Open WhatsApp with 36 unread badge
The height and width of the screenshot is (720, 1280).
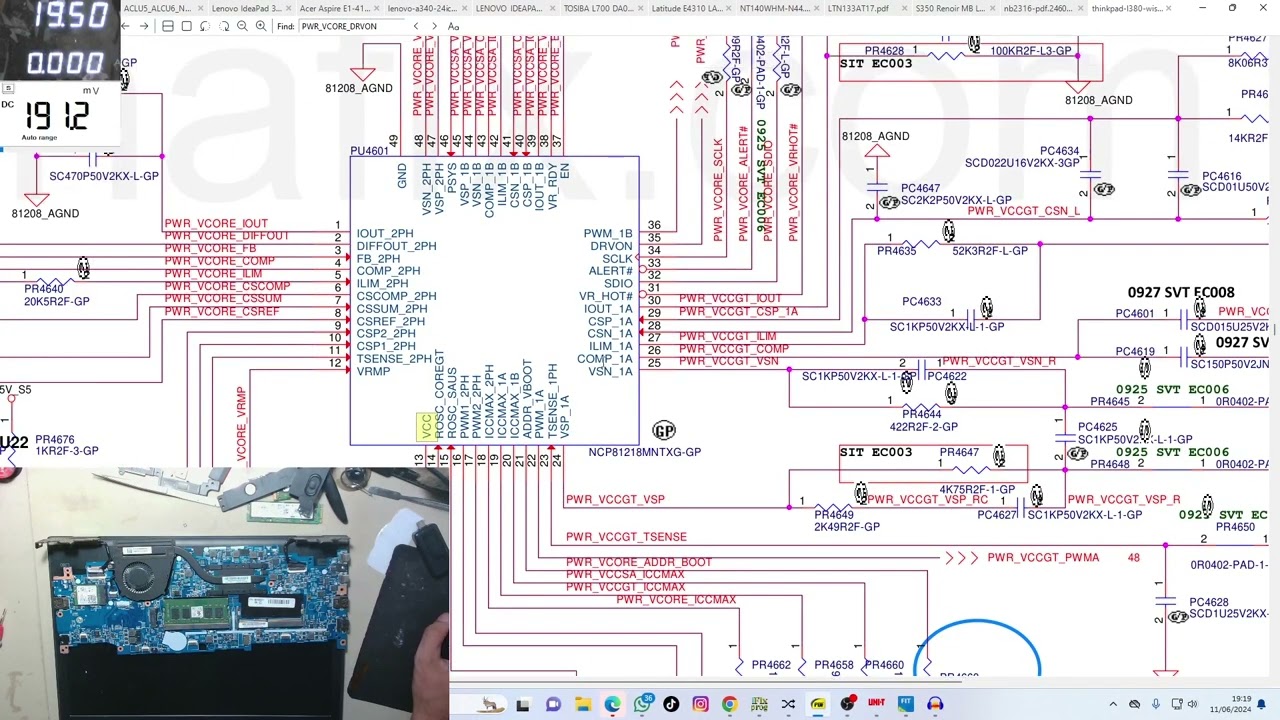click(642, 704)
